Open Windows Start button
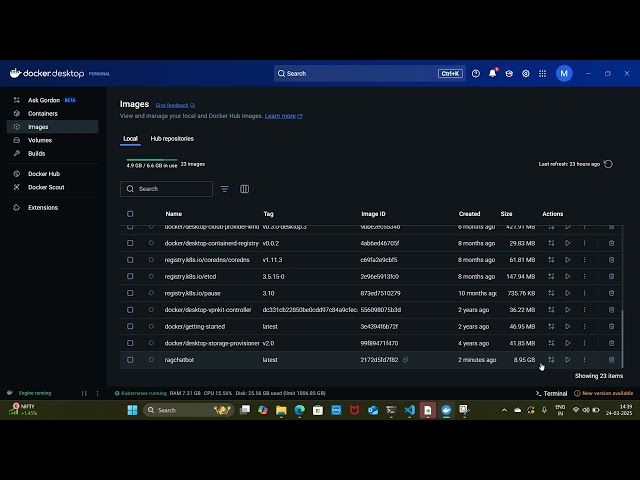Image resolution: width=640 pixels, height=480 pixels. (132, 410)
